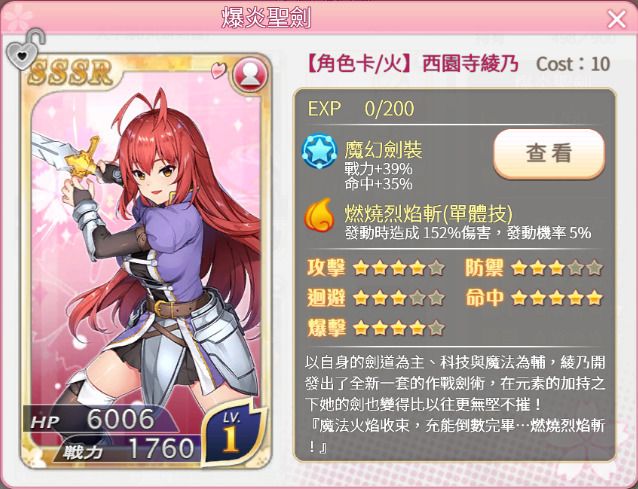Click the HP 6006 stat bar
638x489 pixels.
(98, 419)
